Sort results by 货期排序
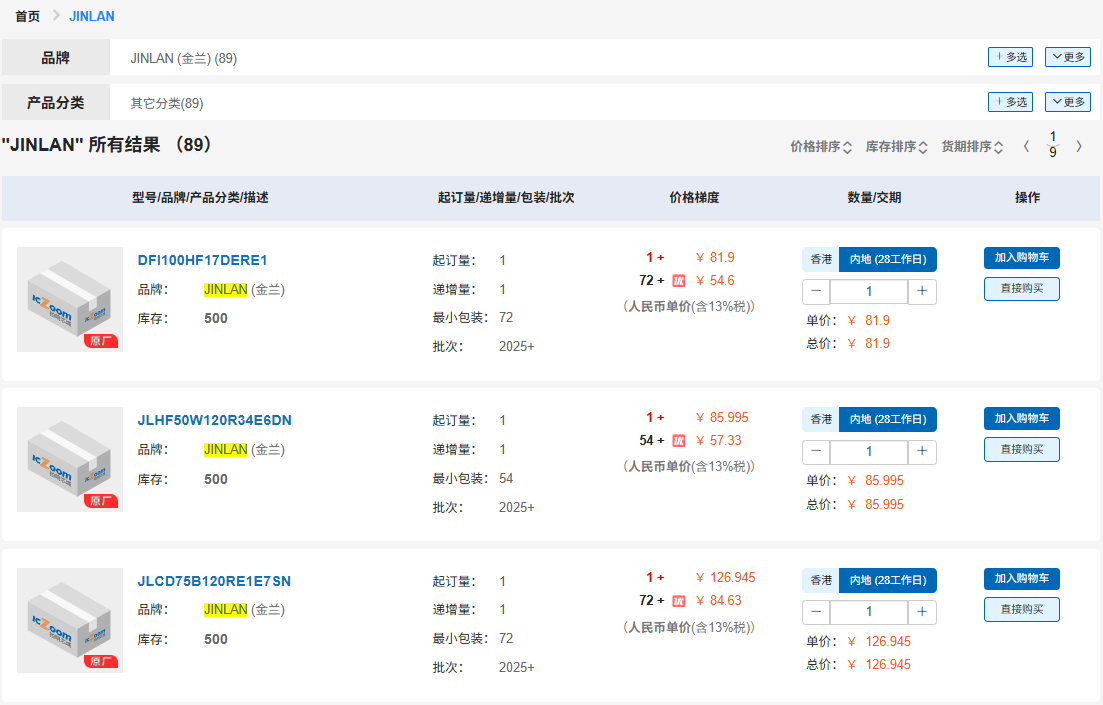 tap(973, 146)
